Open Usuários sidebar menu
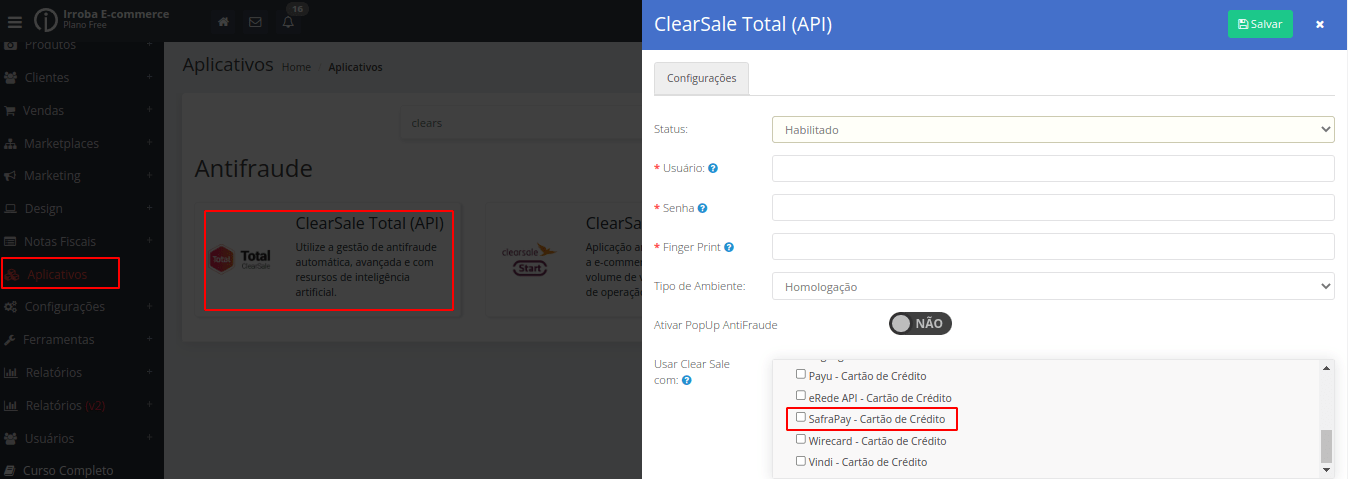Screen dimensions: 1348x479 [x=82, y=438]
